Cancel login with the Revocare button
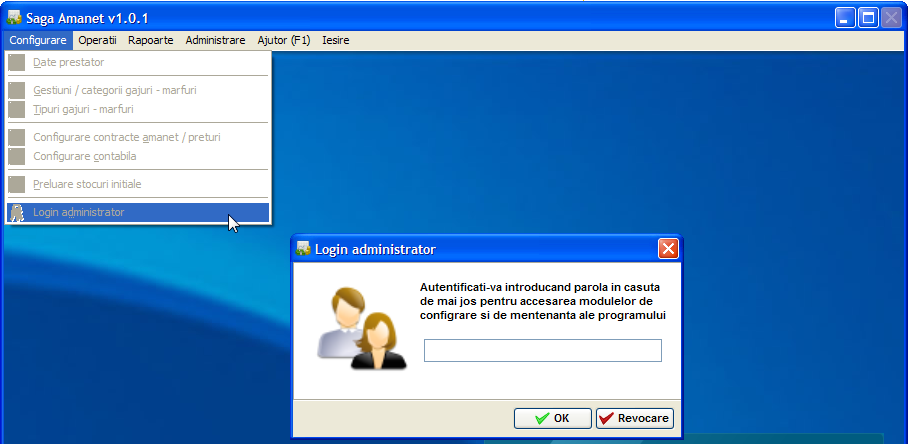The height and width of the screenshot is (444, 908). pyautogui.click(x=635, y=419)
